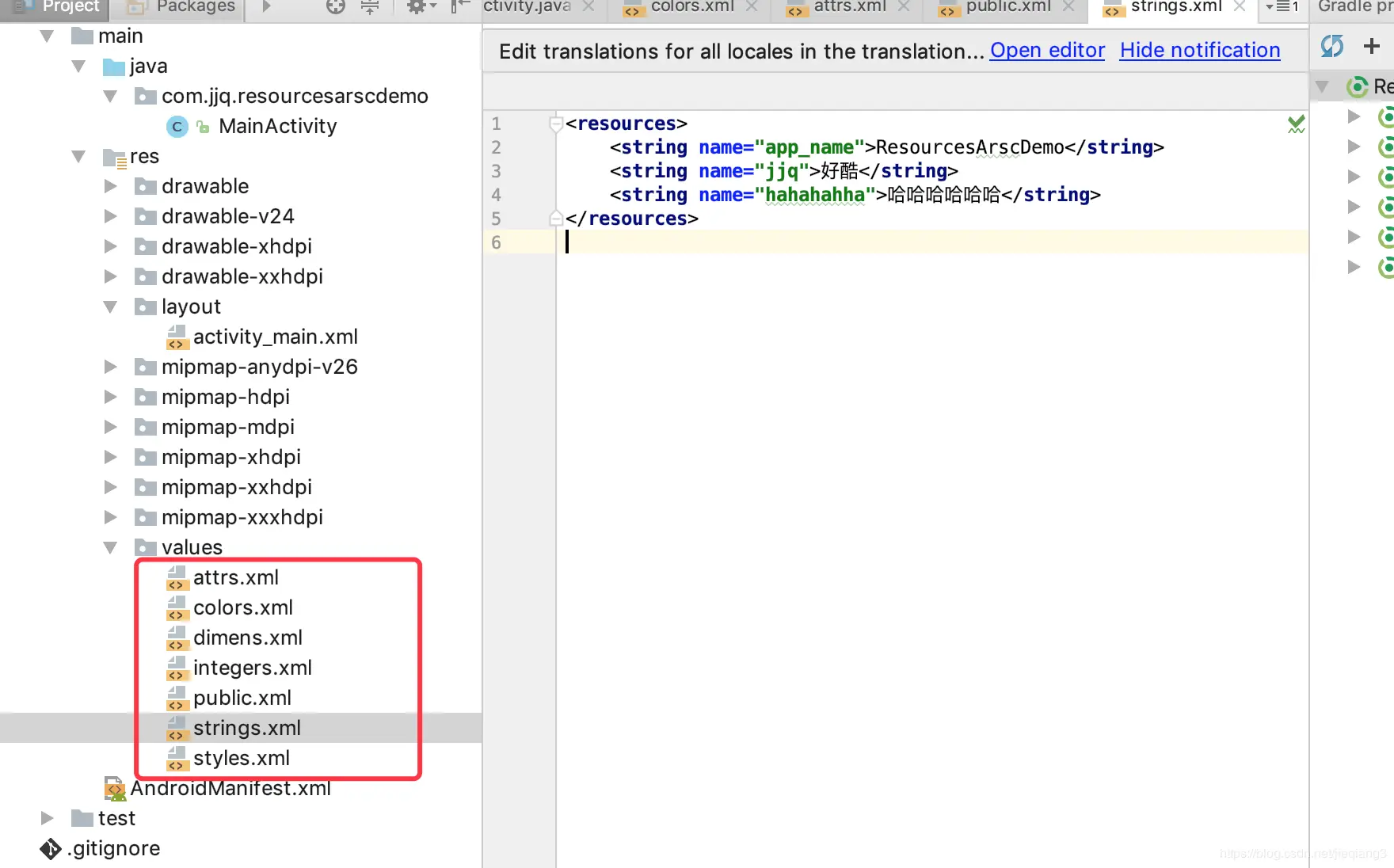Screen dimensions: 1394x868
Task: Expand the drawable-xxhdpi folder
Action: click(110, 277)
